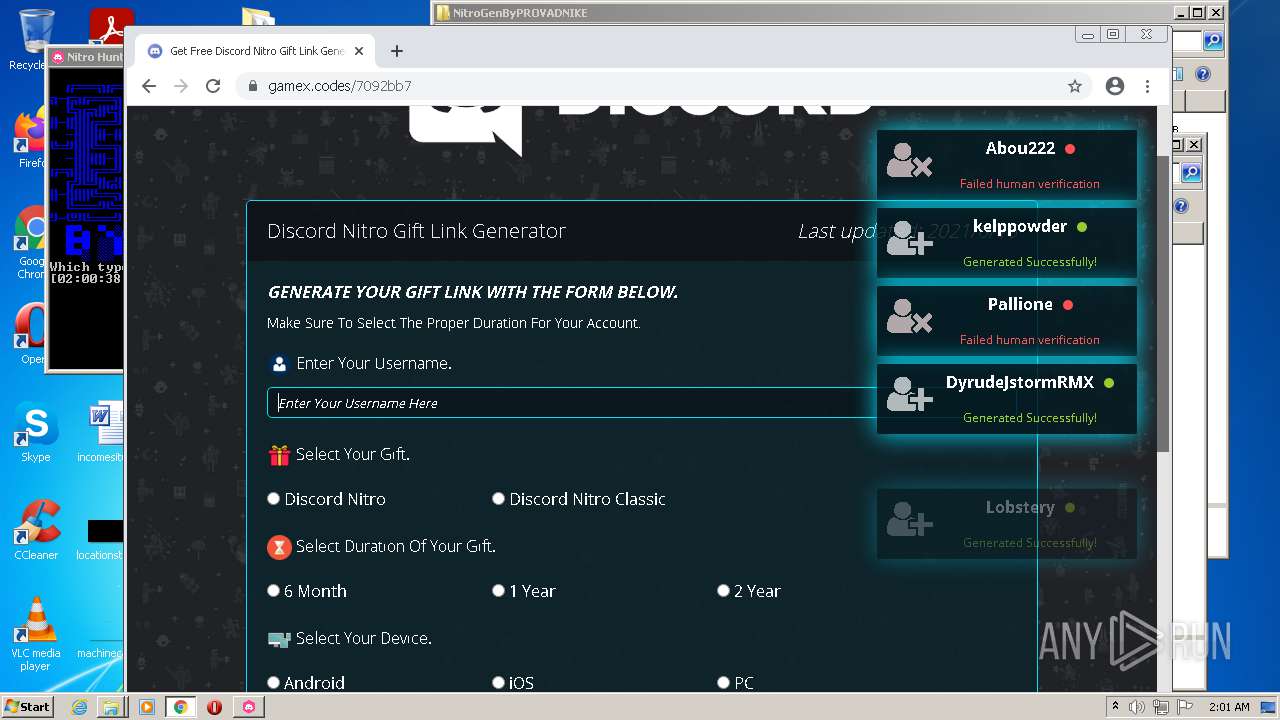This screenshot has height=720, width=1280.
Task: Click search icon in NitroGenByPROVADNIKE window
Action: 1213,41
